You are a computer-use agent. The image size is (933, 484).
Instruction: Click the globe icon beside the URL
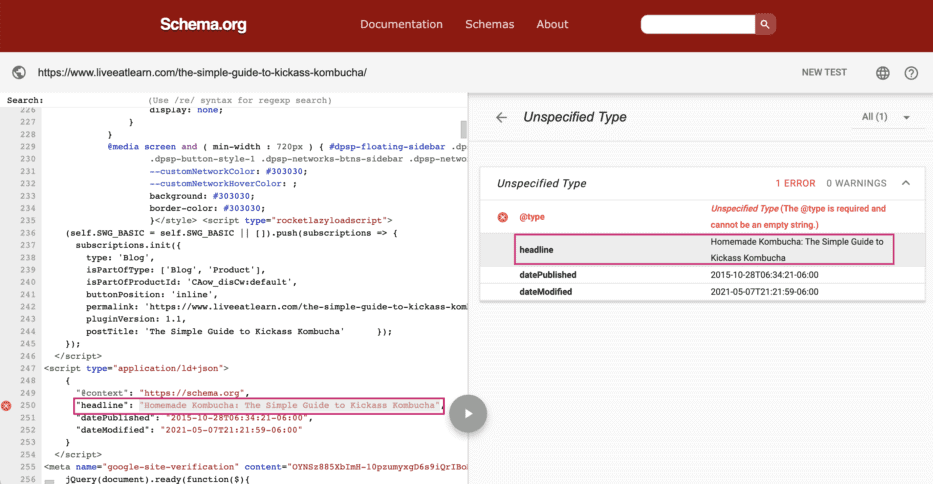coord(19,73)
